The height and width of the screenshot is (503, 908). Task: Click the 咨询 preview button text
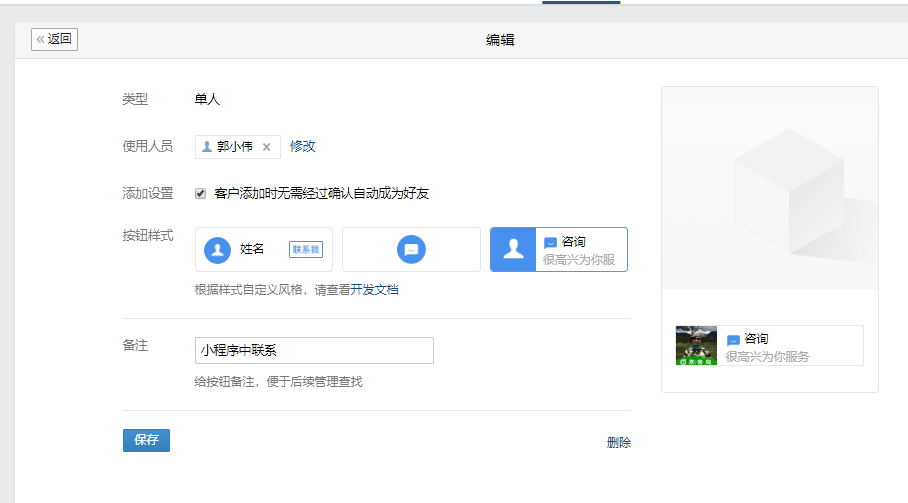tap(756, 339)
